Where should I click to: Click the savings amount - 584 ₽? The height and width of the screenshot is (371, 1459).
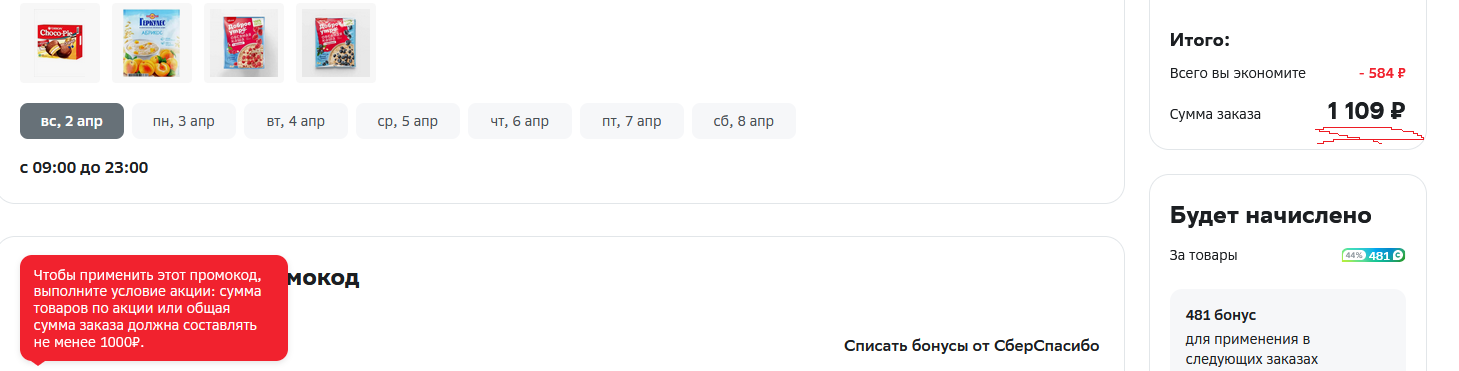[x=1382, y=73]
